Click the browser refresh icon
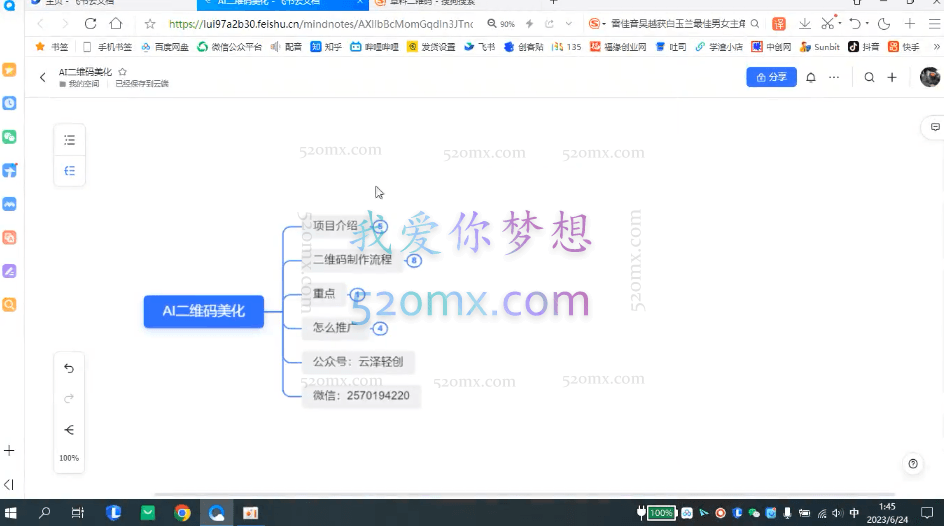Viewport: 944px width, 526px height. point(90,23)
